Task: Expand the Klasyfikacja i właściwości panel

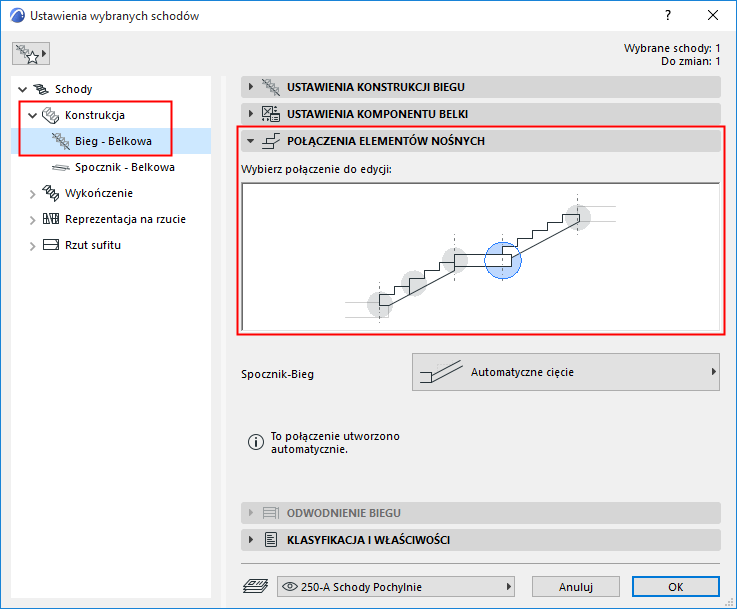Action: [480, 540]
